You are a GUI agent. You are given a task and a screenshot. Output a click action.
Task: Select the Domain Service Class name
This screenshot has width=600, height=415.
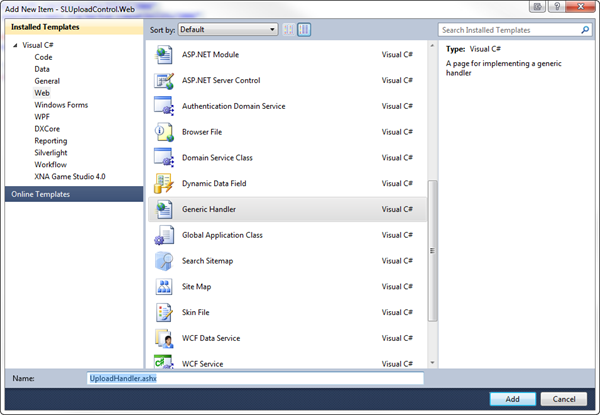217,158
